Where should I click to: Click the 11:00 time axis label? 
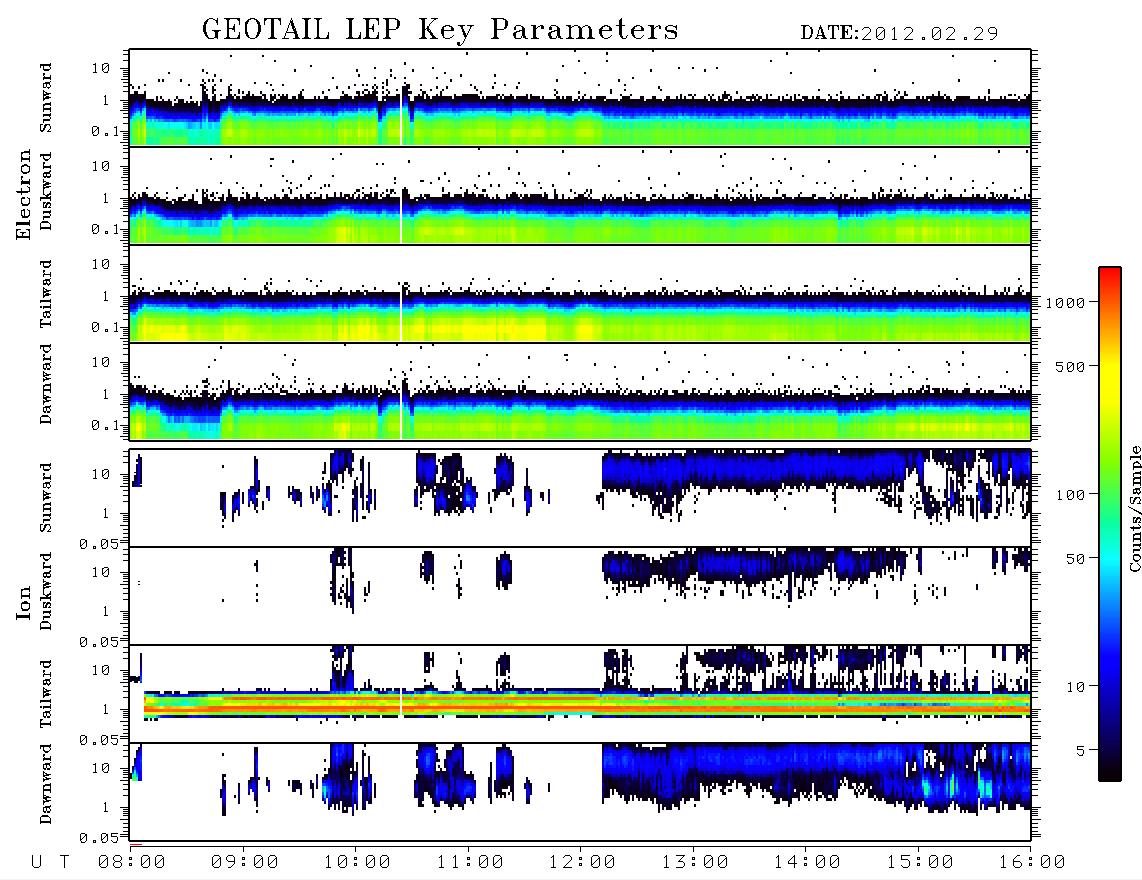(x=470, y=862)
